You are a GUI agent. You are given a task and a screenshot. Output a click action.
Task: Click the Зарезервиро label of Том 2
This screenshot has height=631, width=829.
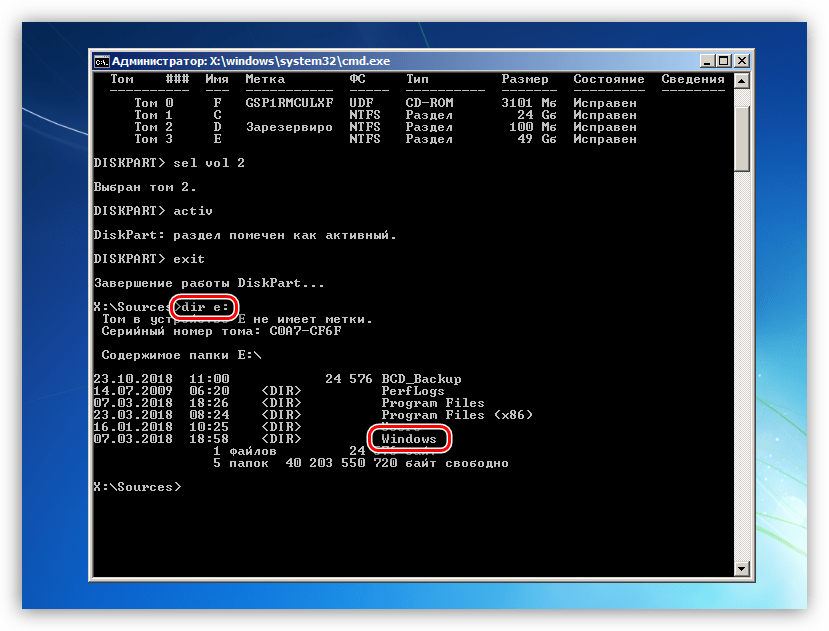(x=289, y=127)
